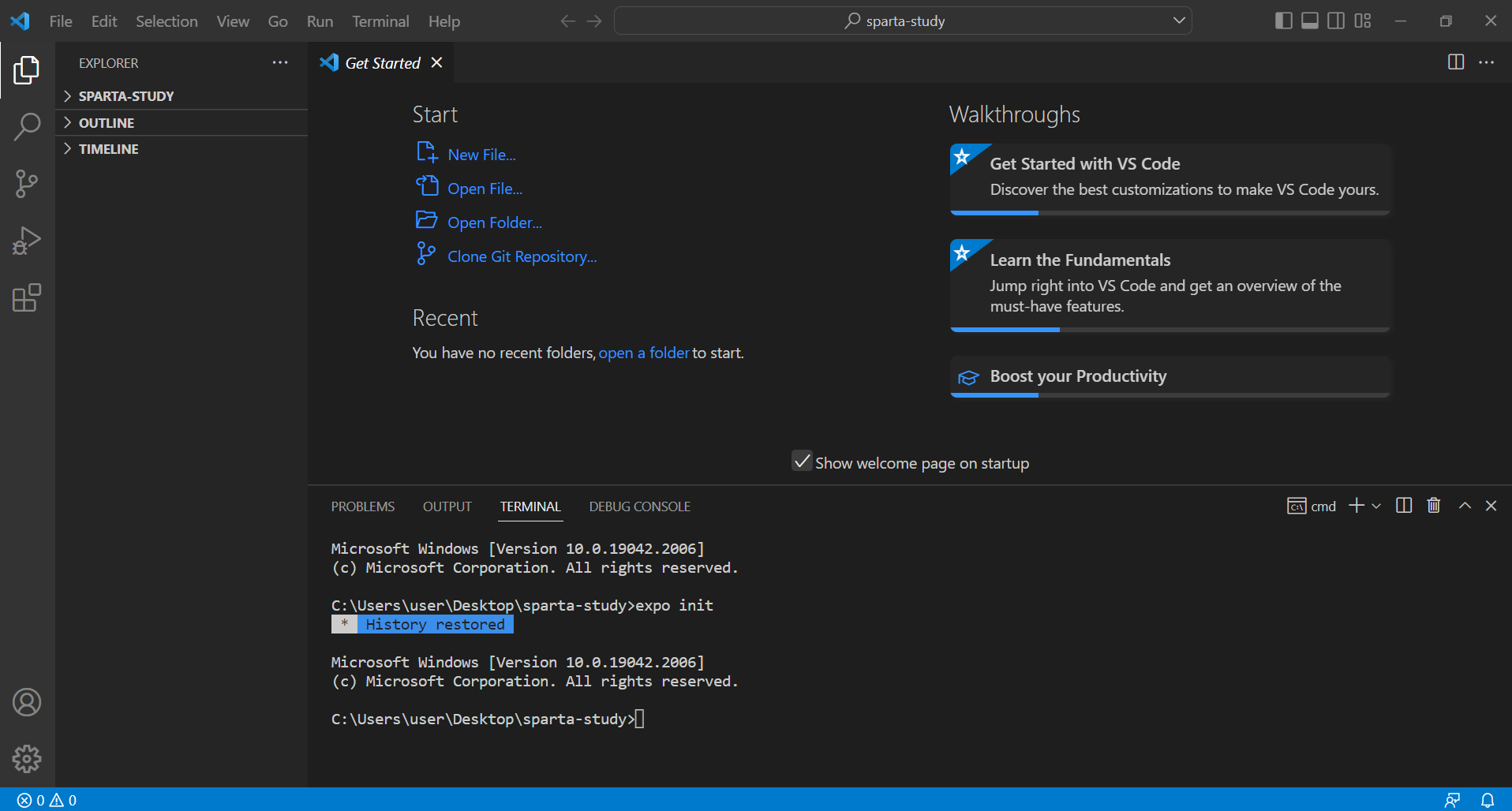The height and width of the screenshot is (811, 1512).
Task: Open the Go menu
Action: pos(278,21)
